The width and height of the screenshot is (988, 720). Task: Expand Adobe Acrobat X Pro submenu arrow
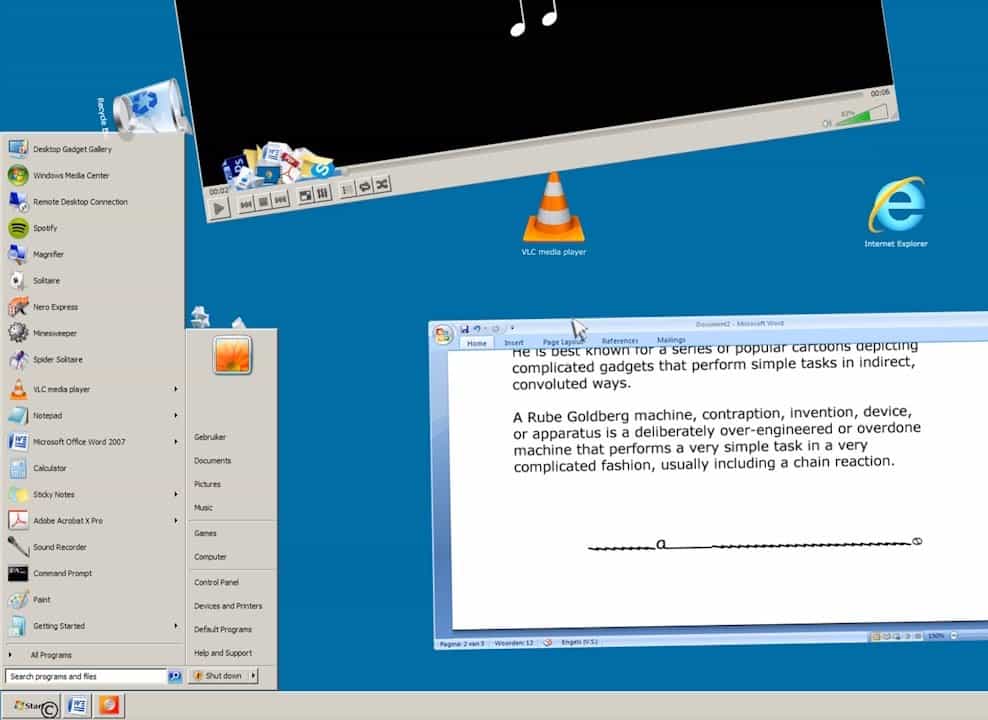coord(176,521)
